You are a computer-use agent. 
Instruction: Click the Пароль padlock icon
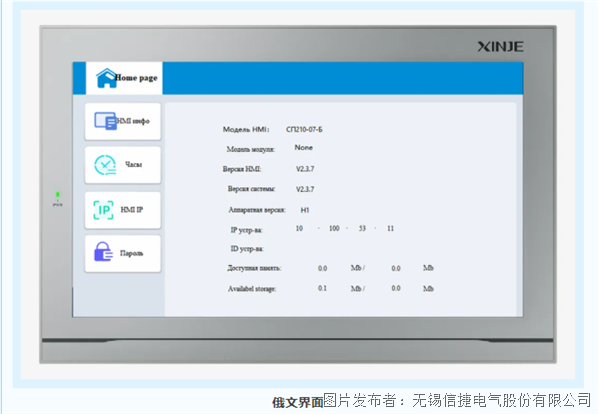tap(104, 253)
